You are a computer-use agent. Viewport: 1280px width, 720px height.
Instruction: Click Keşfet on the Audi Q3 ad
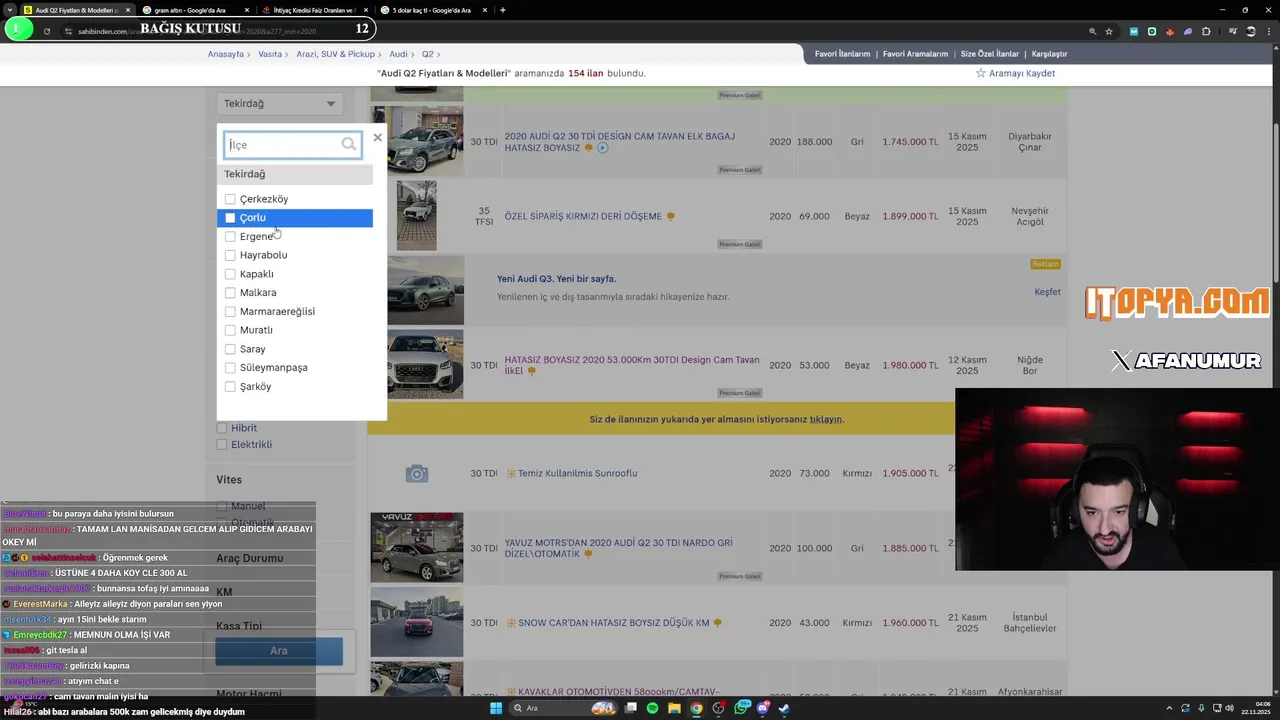point(1047,292)
